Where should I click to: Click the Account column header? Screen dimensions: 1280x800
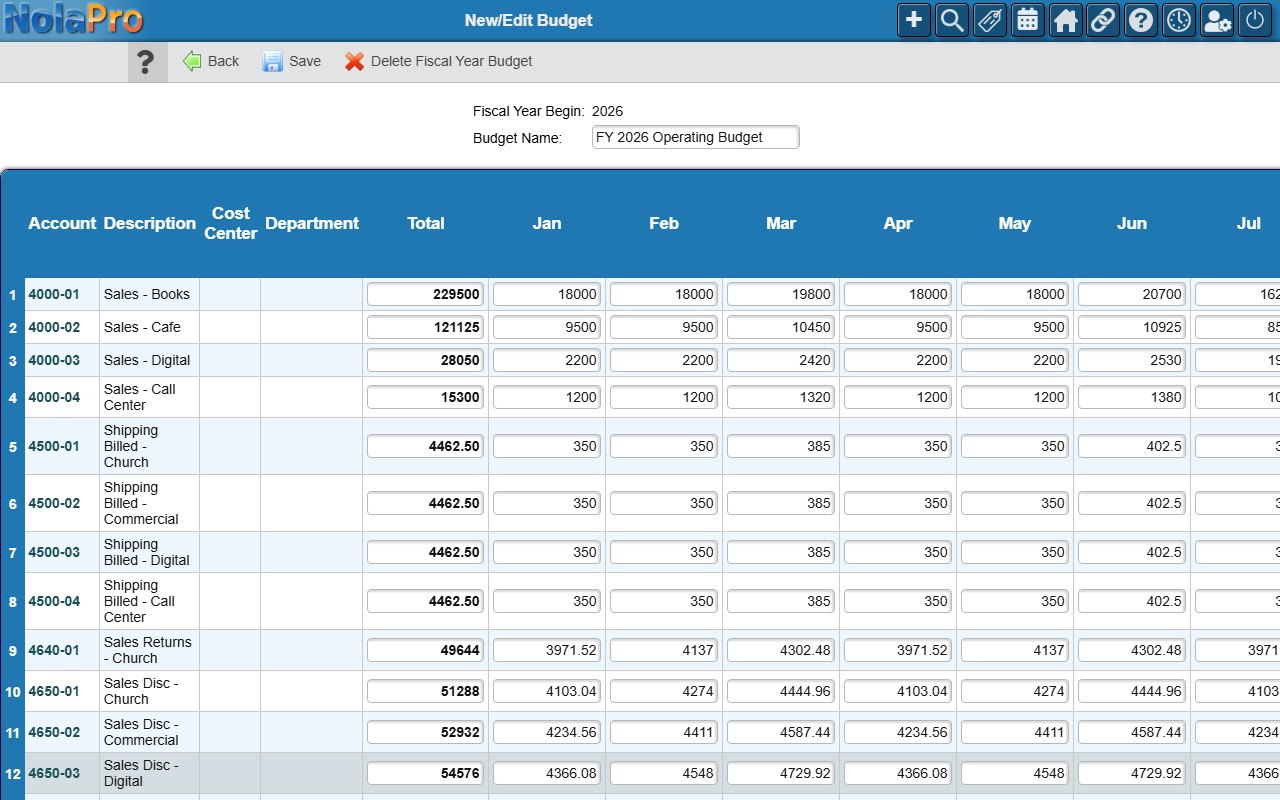62,223
